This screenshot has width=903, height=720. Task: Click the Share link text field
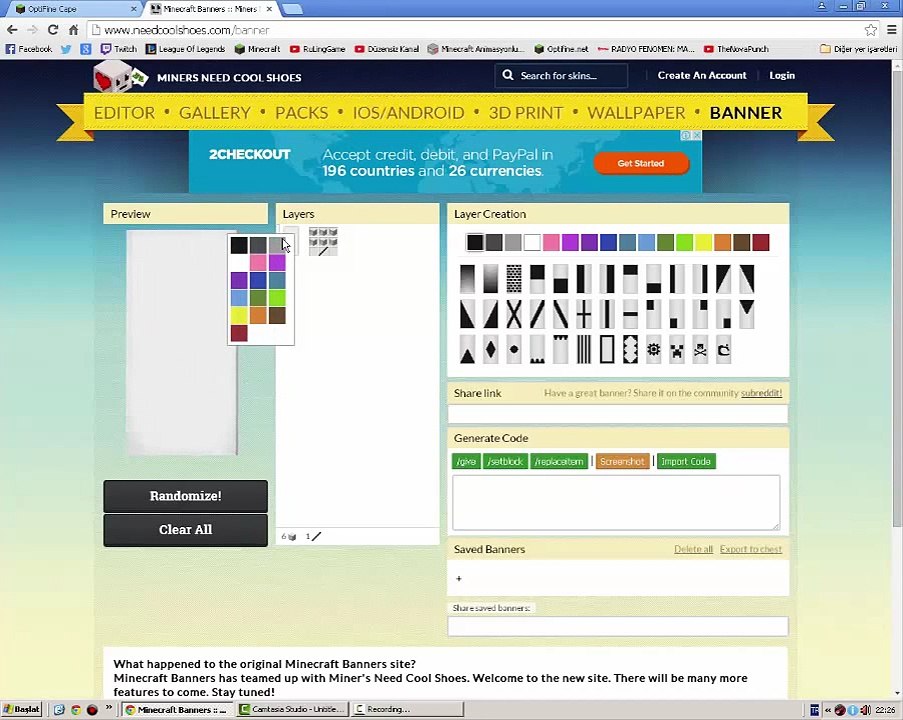click(x=618, y=414)
